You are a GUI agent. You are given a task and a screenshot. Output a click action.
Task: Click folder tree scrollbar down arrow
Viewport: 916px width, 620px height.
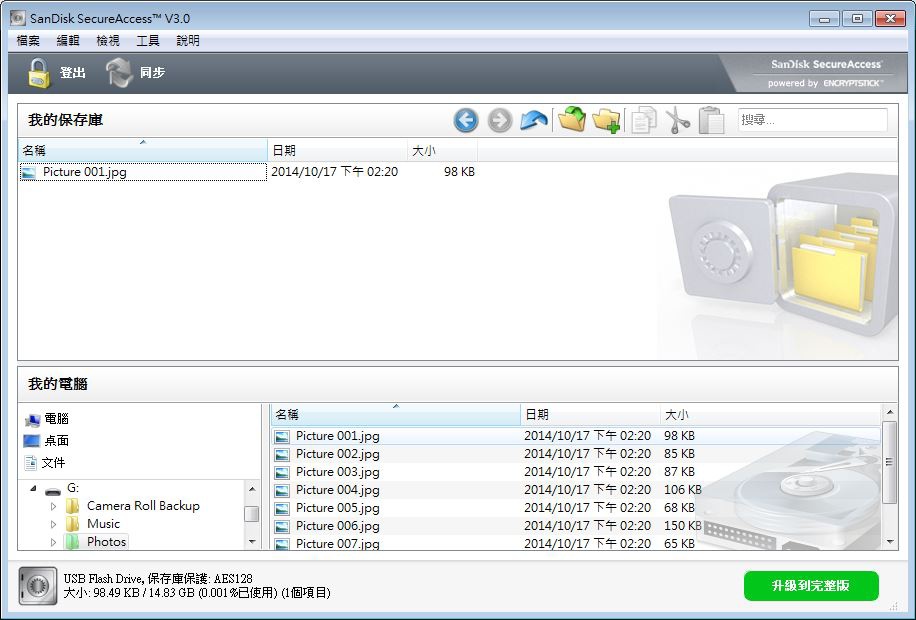coord(252,542)
